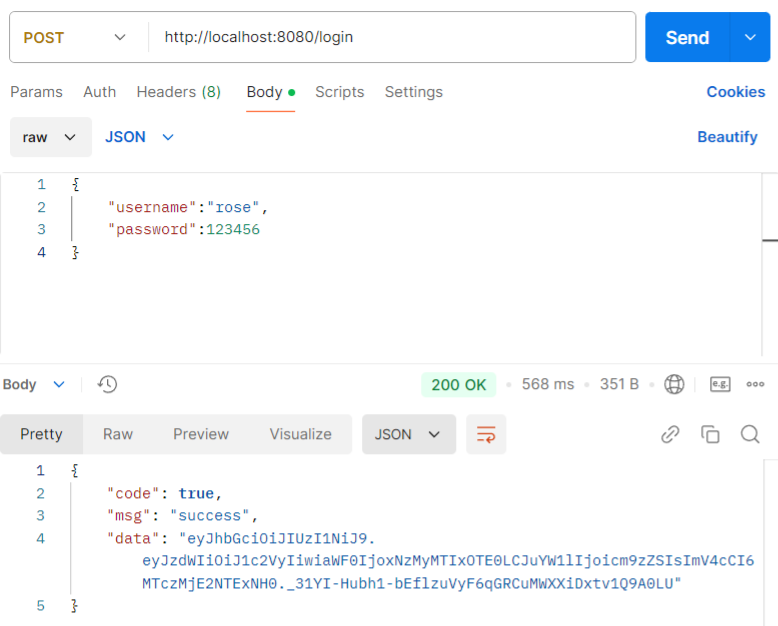This screenshot has height=626, width=778.
Task: Click the "msg" key in response
Action: click(x=129, y=516)
